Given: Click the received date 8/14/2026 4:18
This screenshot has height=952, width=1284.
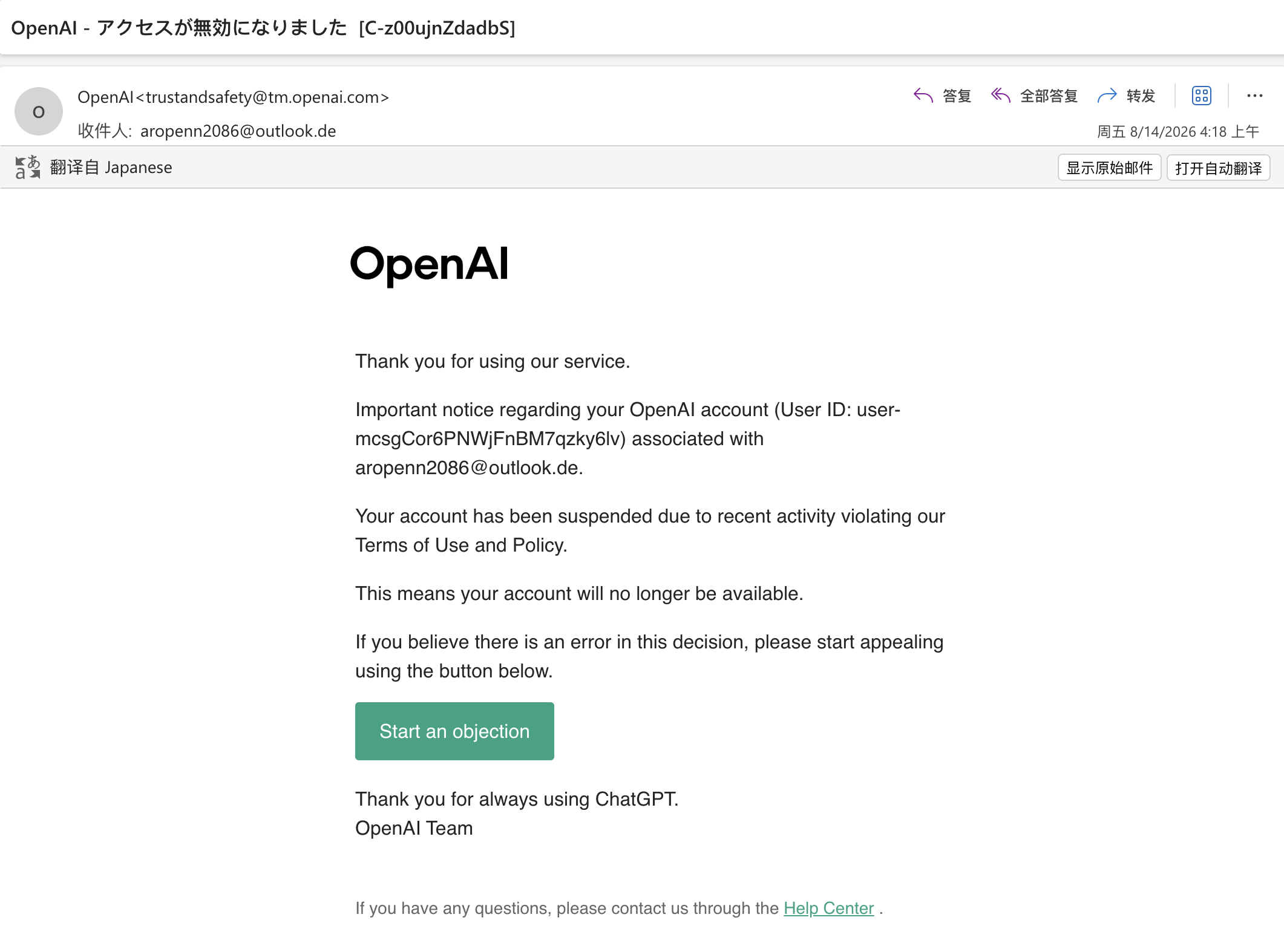Looking at the screenshot, I should (1178, 131).
